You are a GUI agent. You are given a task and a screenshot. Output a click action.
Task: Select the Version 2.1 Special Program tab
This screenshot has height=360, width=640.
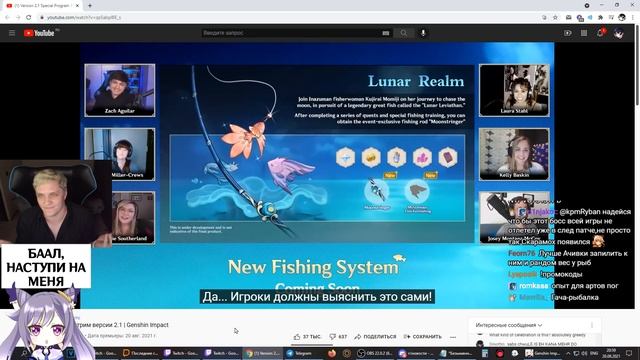coord(41,6)
